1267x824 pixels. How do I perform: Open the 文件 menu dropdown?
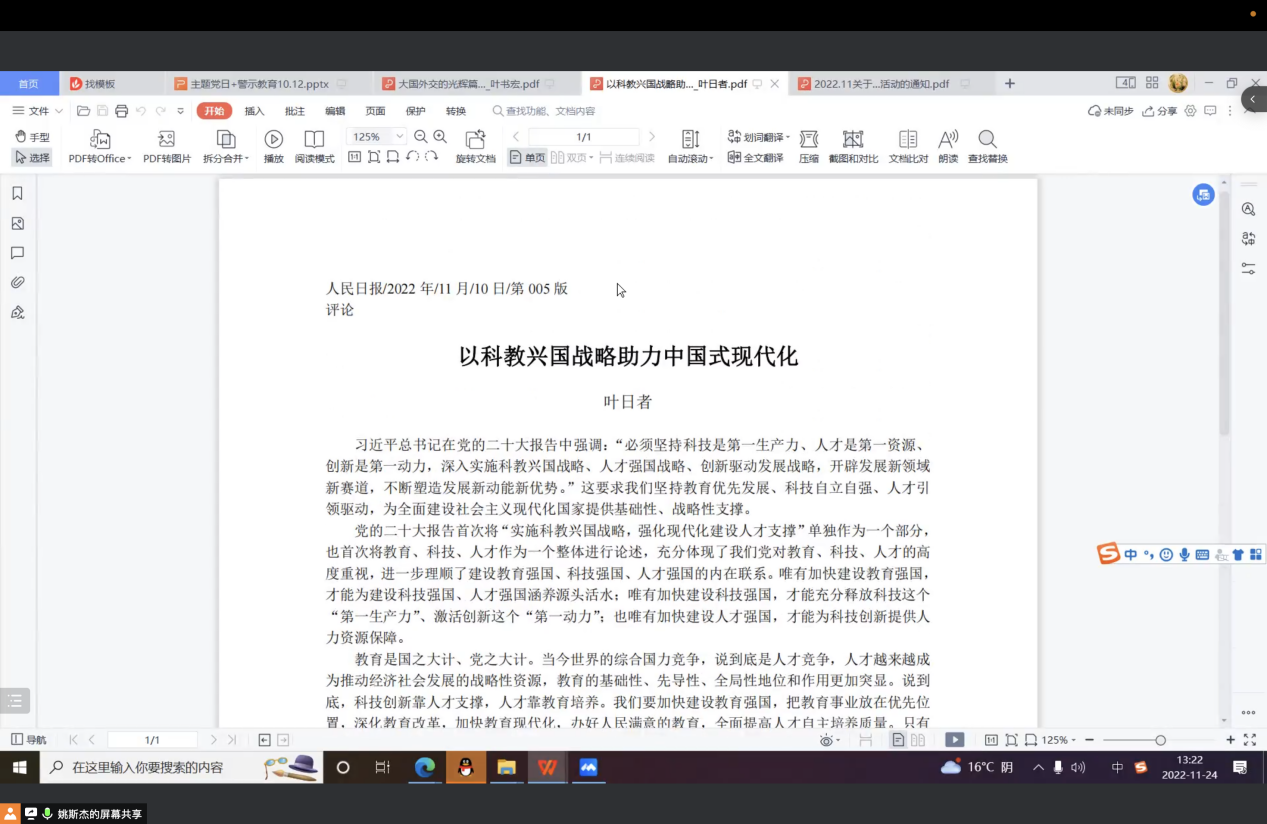38,111
